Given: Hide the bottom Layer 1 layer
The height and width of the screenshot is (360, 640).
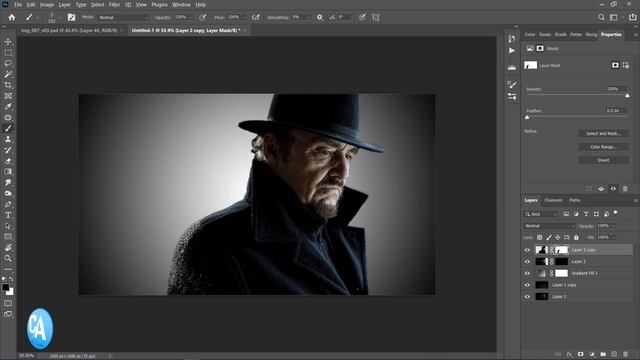Looking at the screenshot, I should [527, 297].
